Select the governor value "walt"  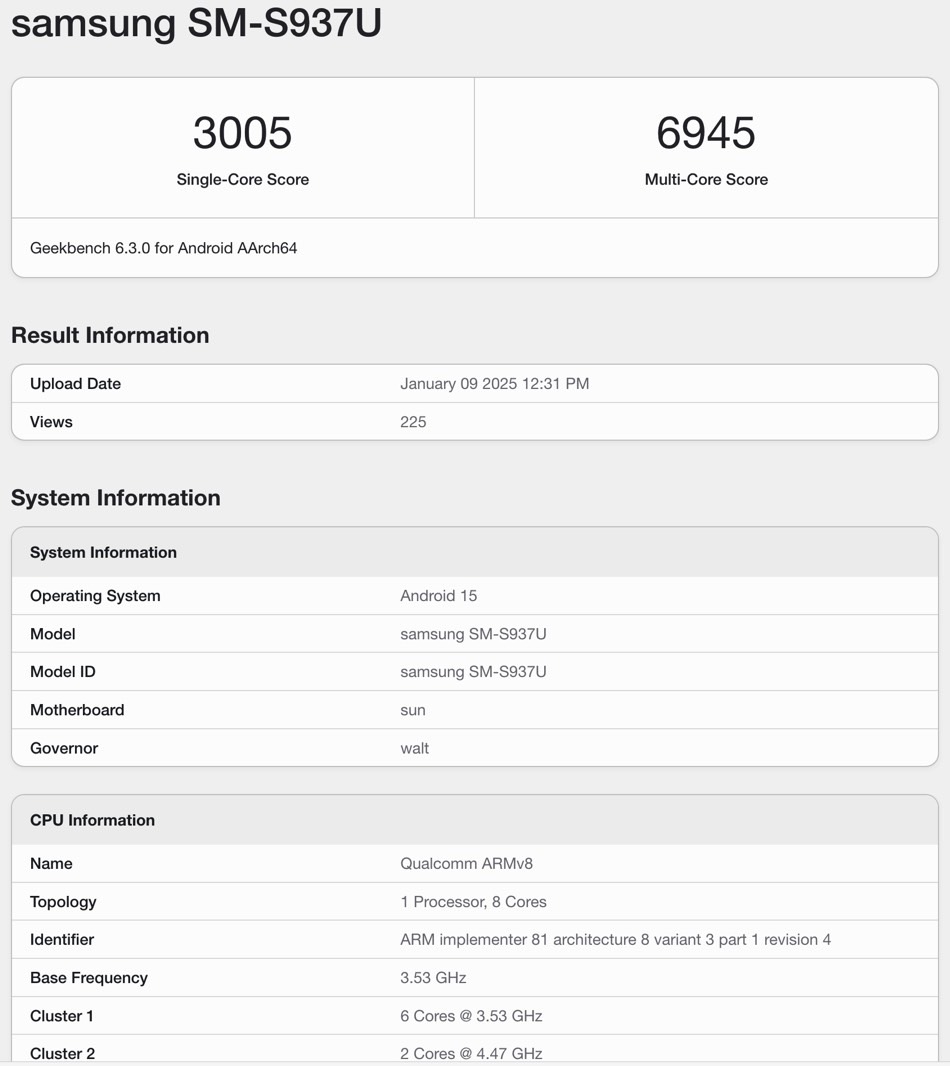(x=414, y=748)
